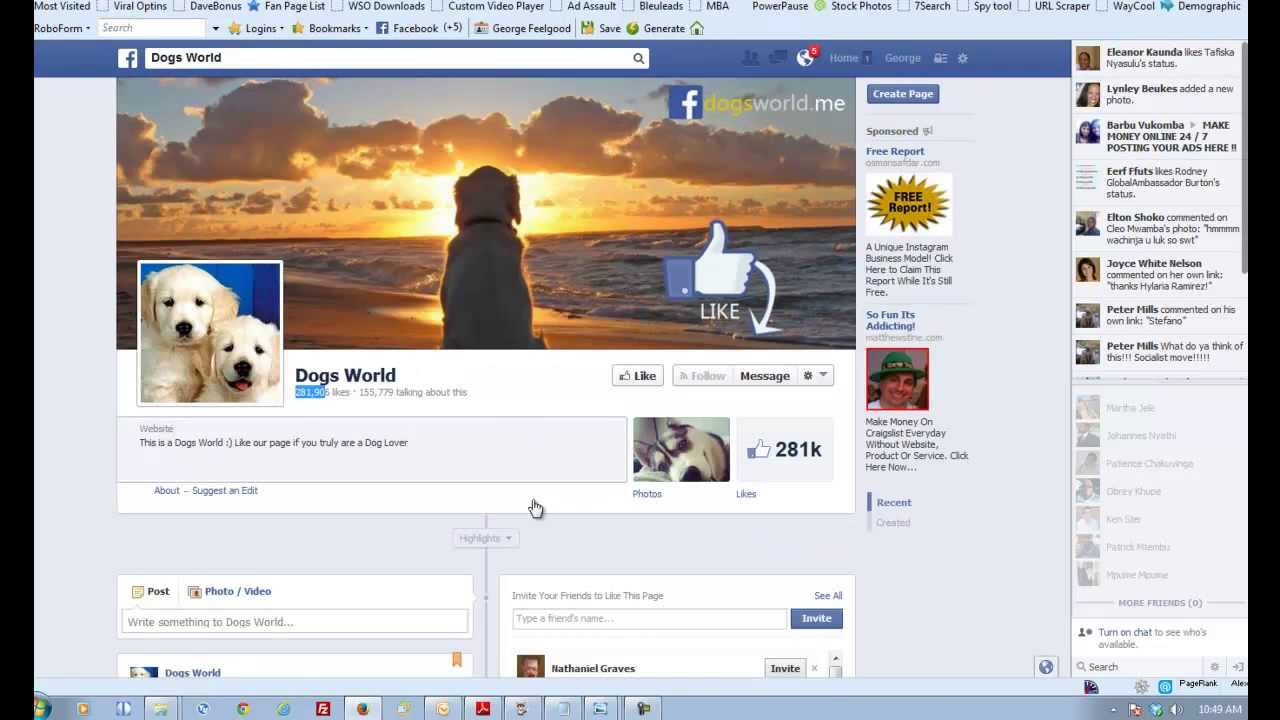
Task: Open the Suggest an Edit link
Action: point(225,491)
